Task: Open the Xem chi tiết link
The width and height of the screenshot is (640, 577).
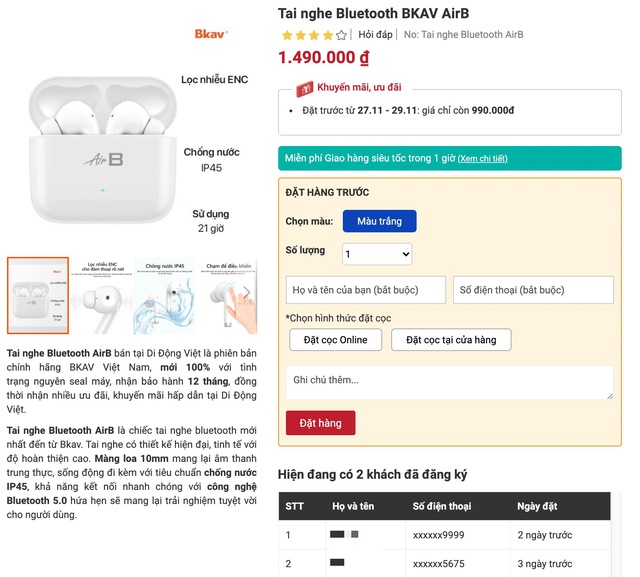Action: coord(482,159)
